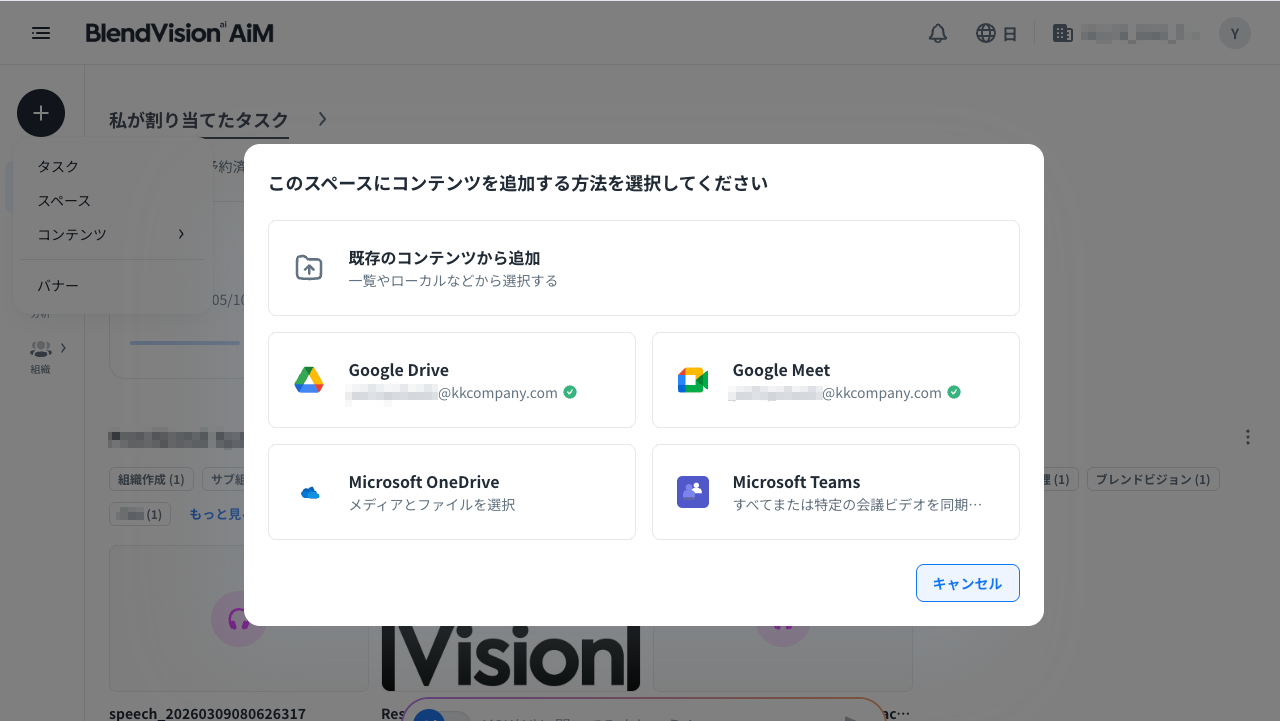Choose the Google Drive option
The height and width of the screenshot is (721, 1280).
pyautogui.click(x=452, y=380)
